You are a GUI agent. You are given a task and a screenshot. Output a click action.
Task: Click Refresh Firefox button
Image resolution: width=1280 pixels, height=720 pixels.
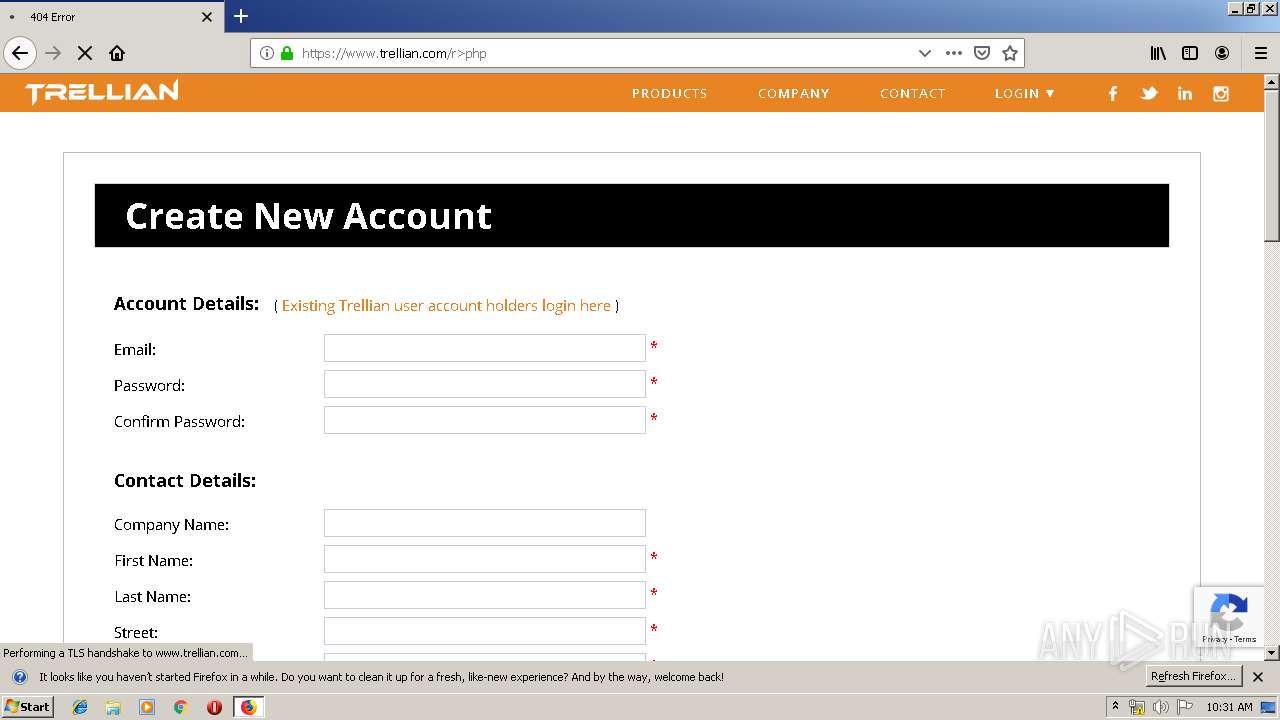1193,676
